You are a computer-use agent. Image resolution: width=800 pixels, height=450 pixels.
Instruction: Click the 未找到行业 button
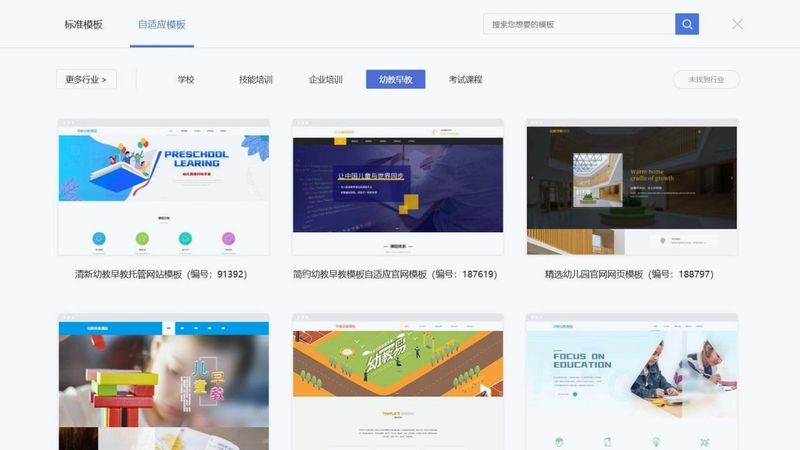tap(706, 80)
